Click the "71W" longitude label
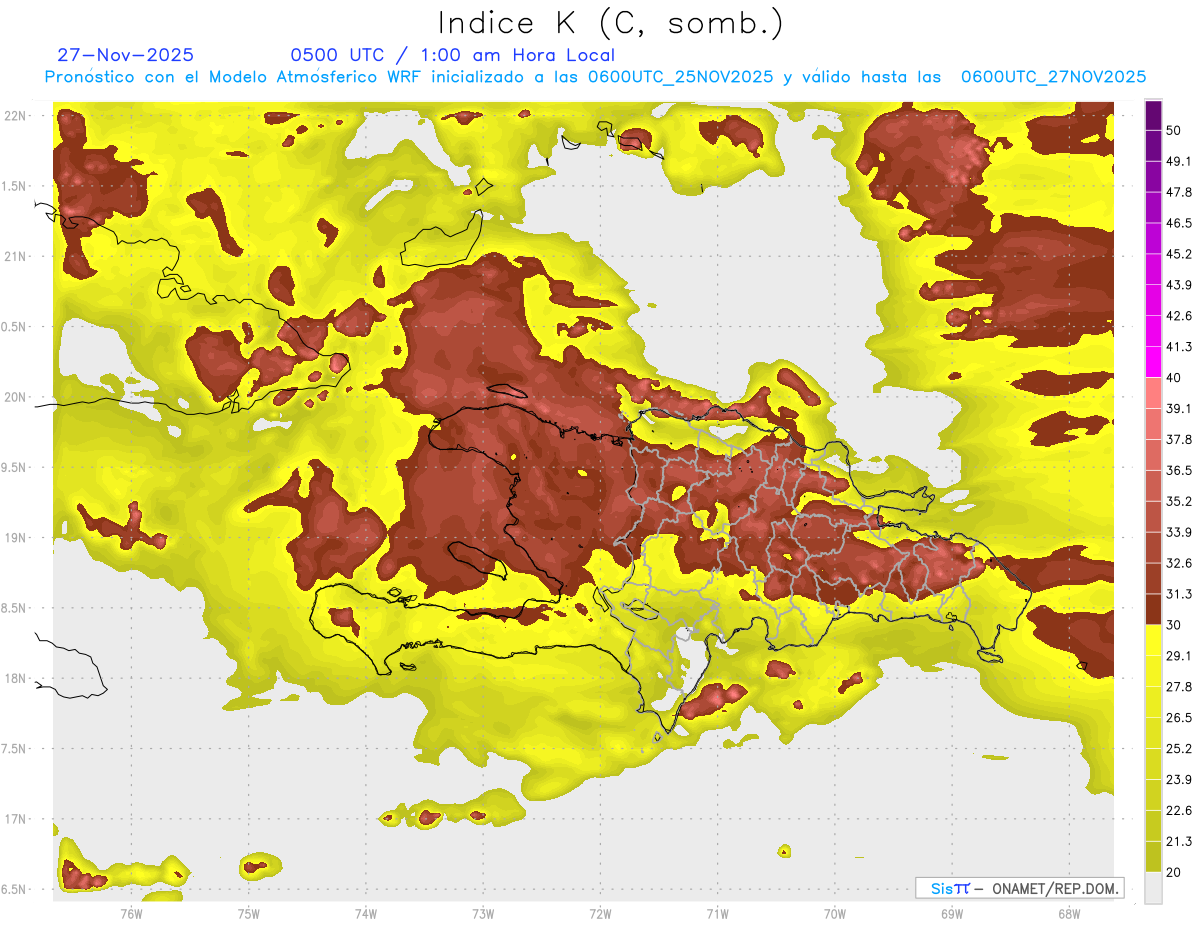The width and height of the screenshot is (1200, 927). [x=717, y=913]
